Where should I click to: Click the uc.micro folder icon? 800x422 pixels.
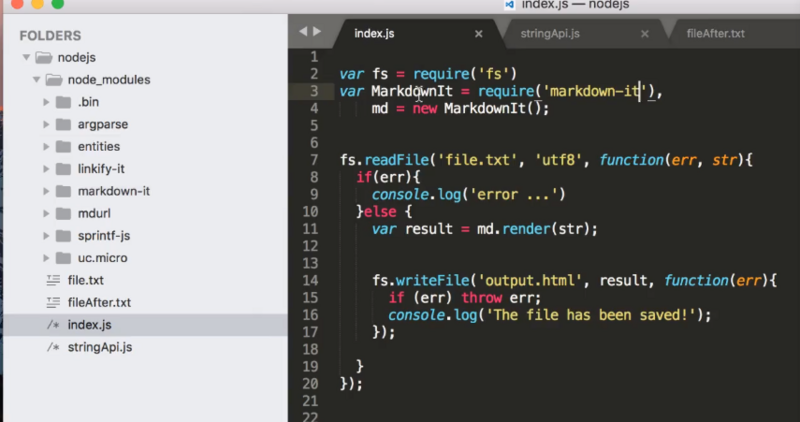click(x=63, y=258)
